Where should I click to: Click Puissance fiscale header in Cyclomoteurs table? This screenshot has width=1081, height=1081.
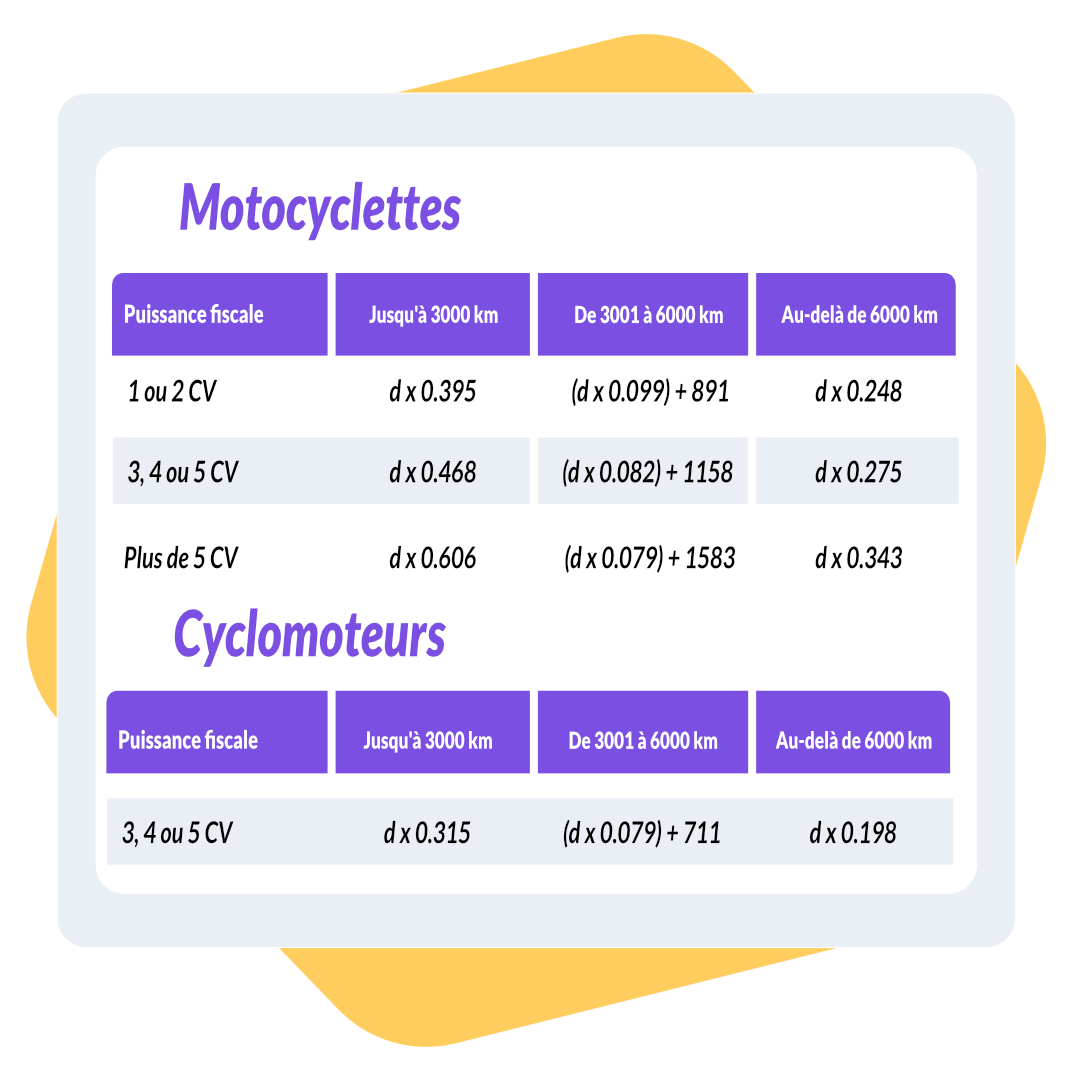pos(188,740)
